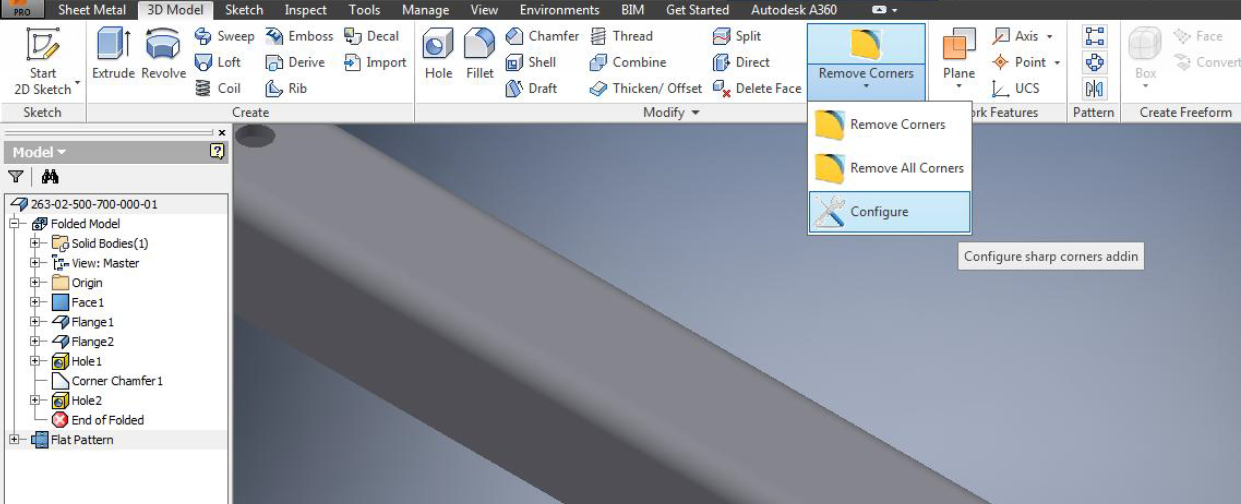The image size is (1241, 504).
Task: Click the browser filter funnel icon
Action: click(16, 177)
